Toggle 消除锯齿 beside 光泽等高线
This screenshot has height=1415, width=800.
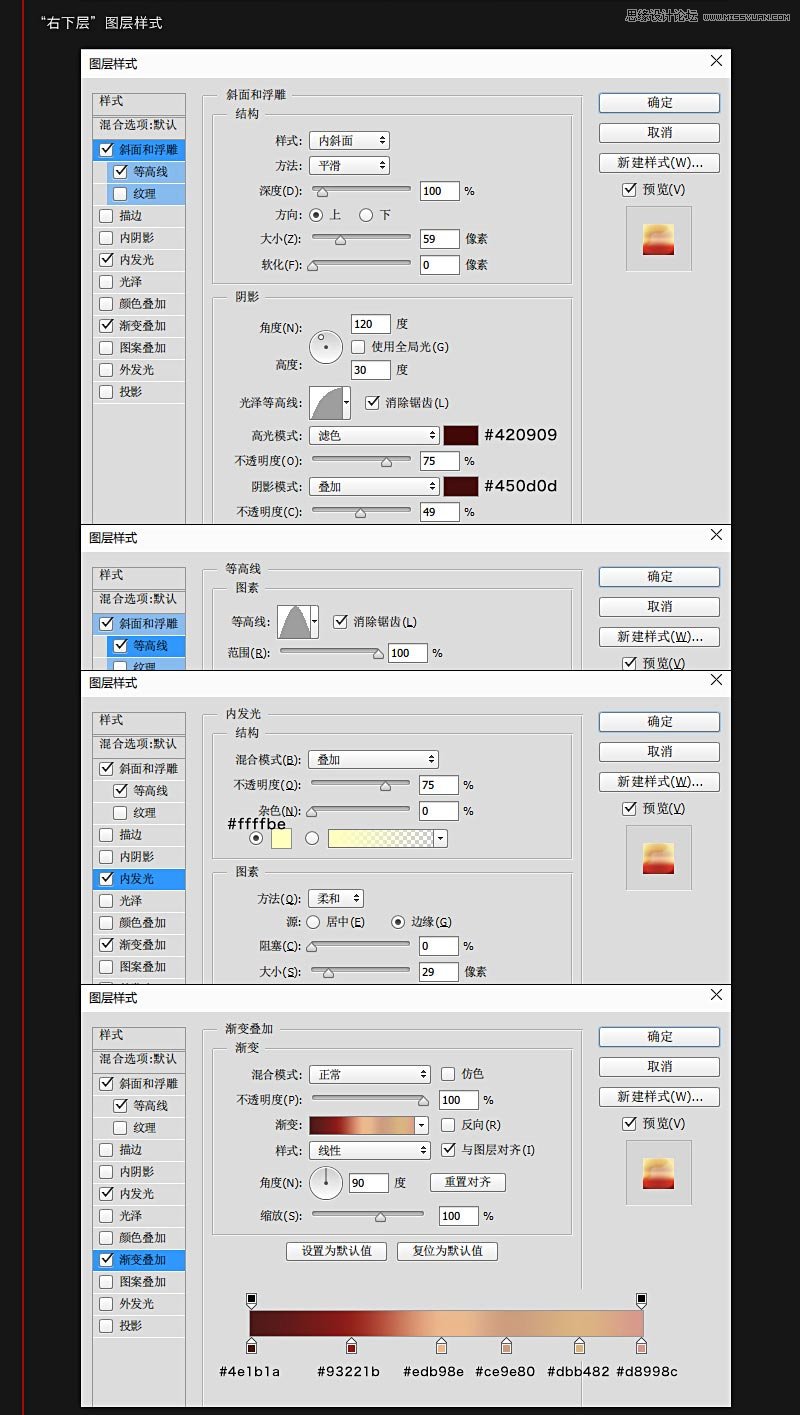pos(373,402)
